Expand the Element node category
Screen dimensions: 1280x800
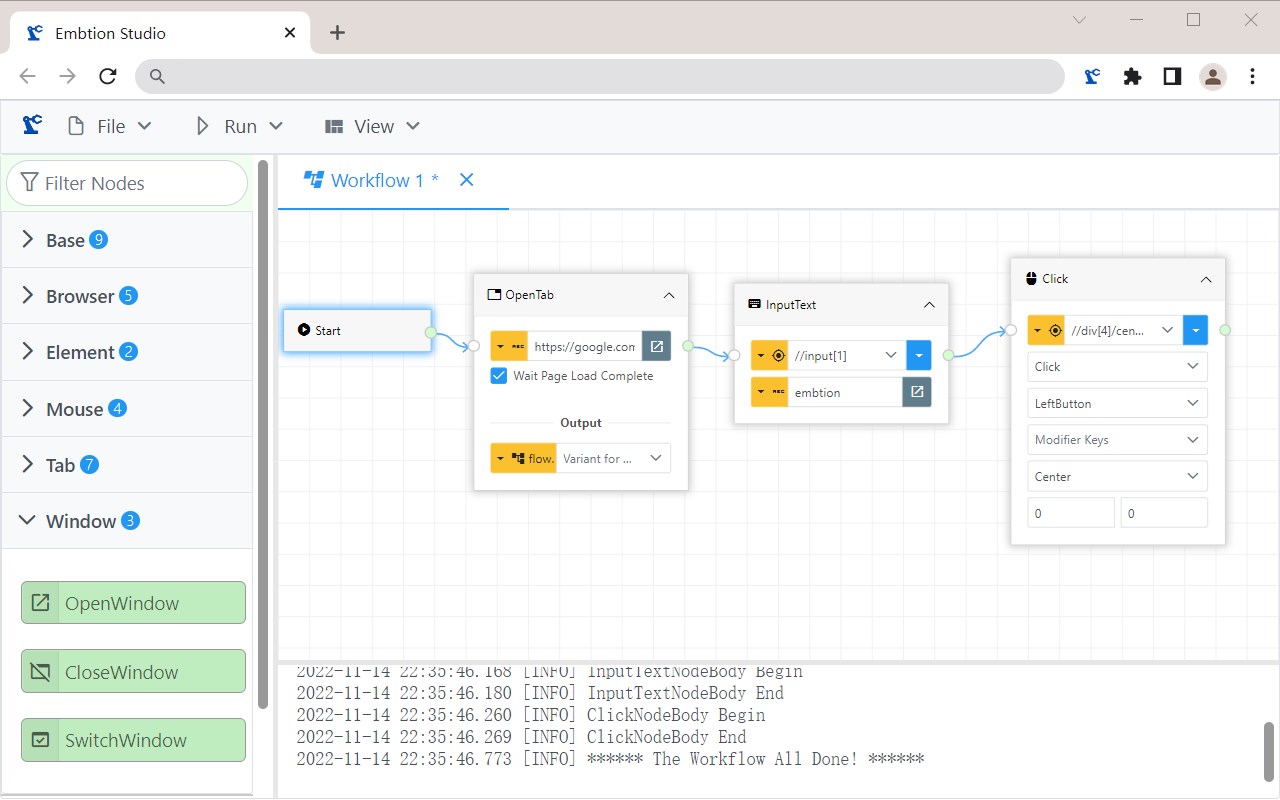point(127,352)
